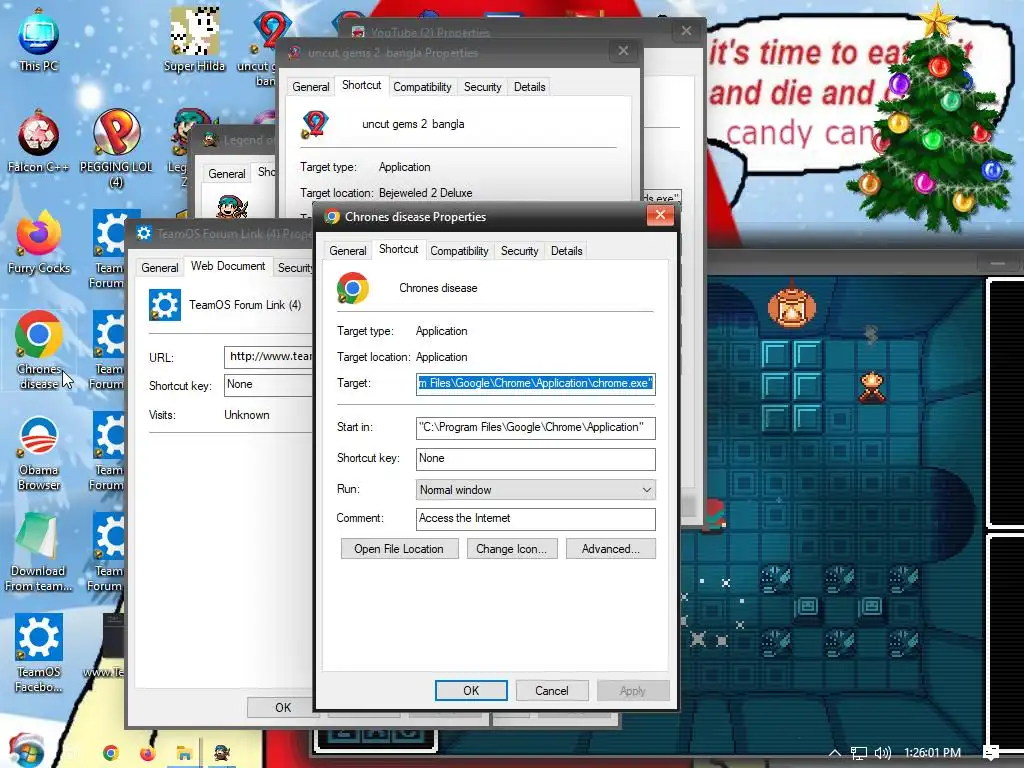
Task: Click the gear icon in TeamOS Forum Link properties
Action: point(164,304)
